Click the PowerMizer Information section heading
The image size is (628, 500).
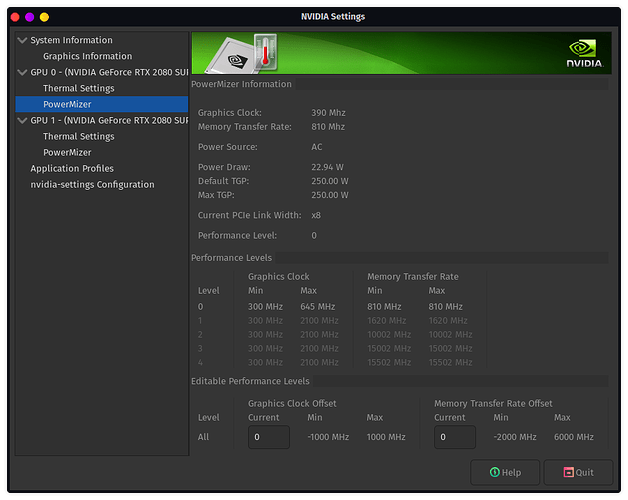(x=242, y=84)
